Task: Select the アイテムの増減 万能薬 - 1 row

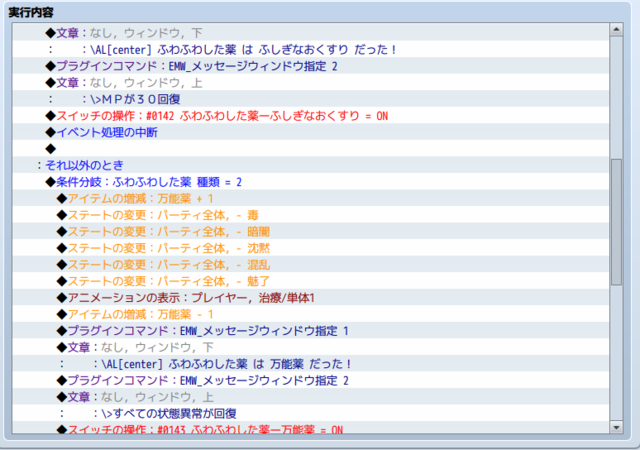Action: (311, 314)
